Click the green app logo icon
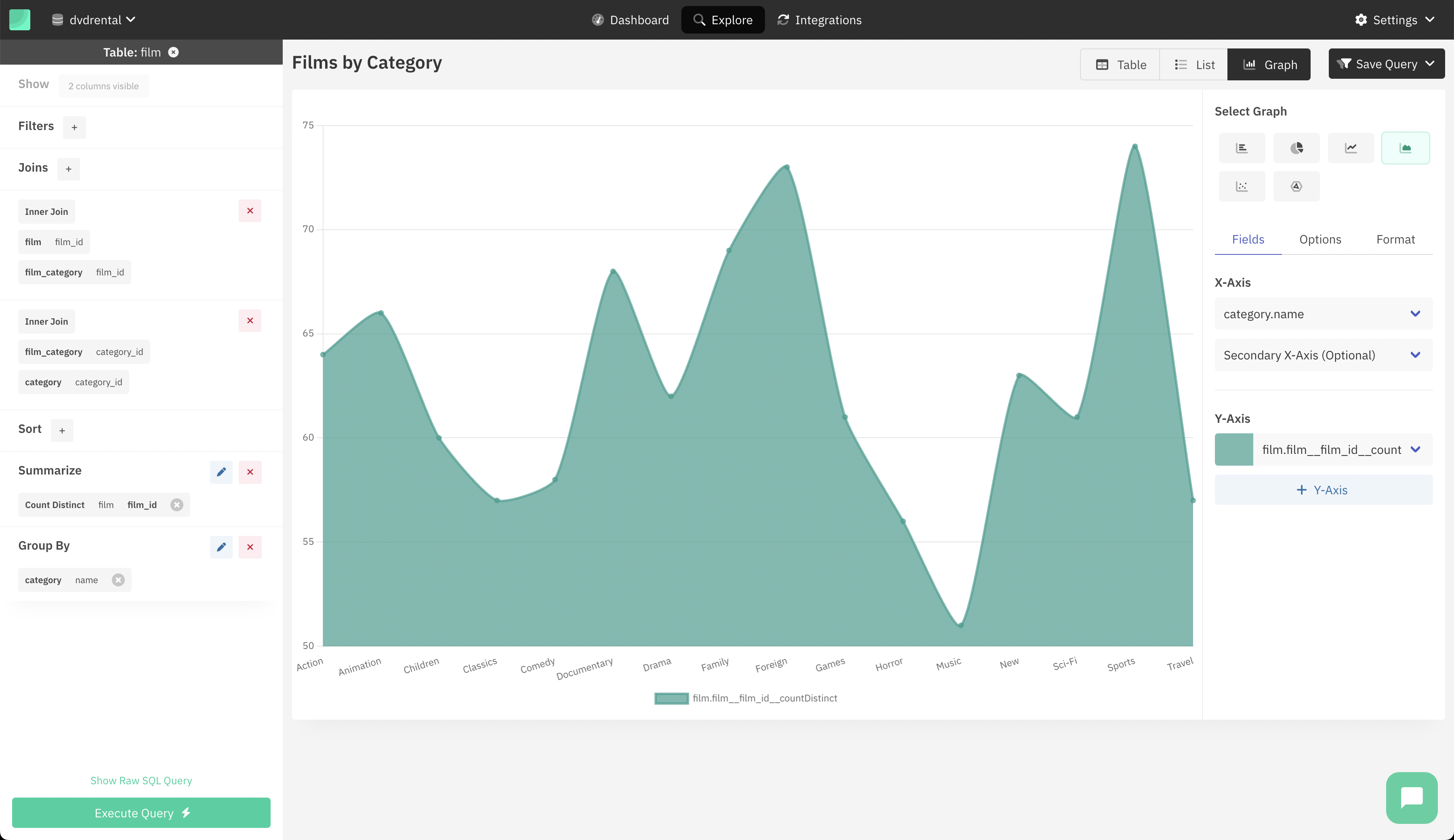This screenshot has width=1454, height=840. click(20, 20)
